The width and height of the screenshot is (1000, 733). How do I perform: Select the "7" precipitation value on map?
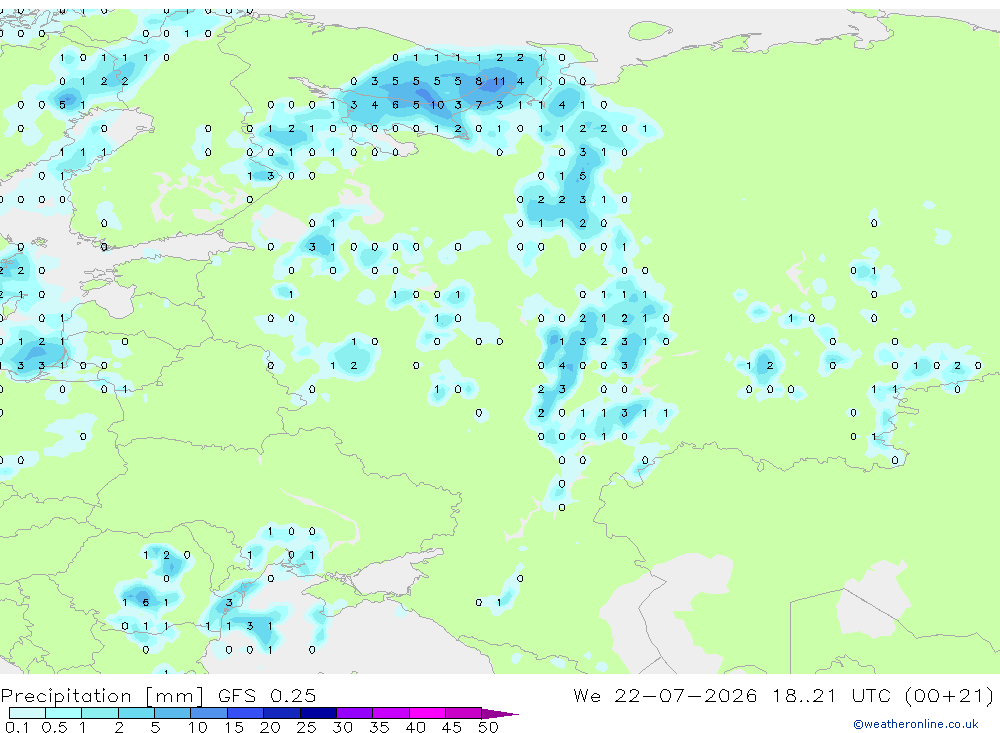click(x=478, y=105)
